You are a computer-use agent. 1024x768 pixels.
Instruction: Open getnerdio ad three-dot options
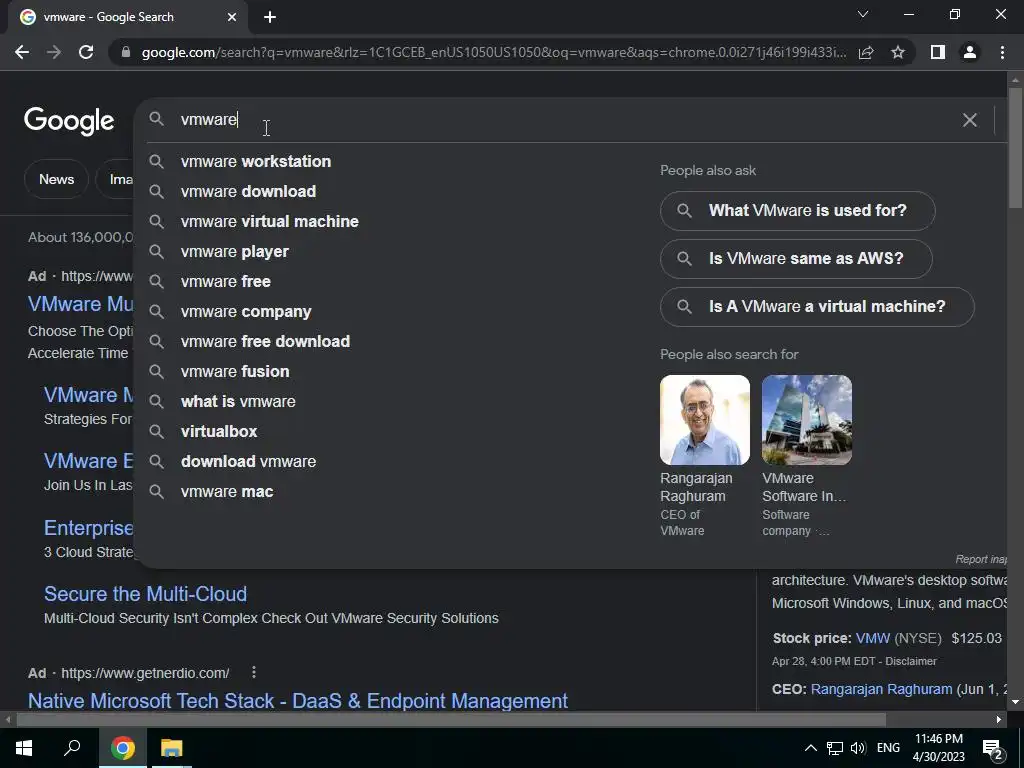[253, 672]
